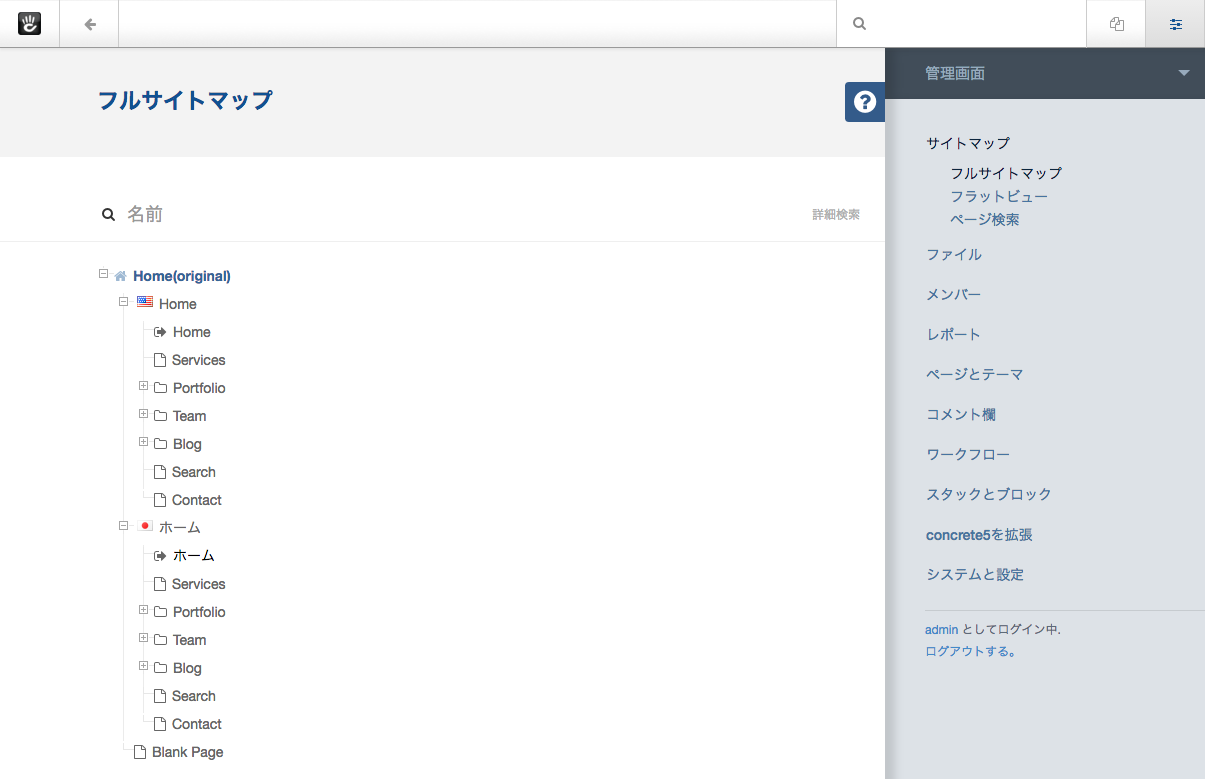Select フルサイトマップ submenu item
This screenshot has width=1205, height=779.
pyautogui.click(x=1006, y=173)
